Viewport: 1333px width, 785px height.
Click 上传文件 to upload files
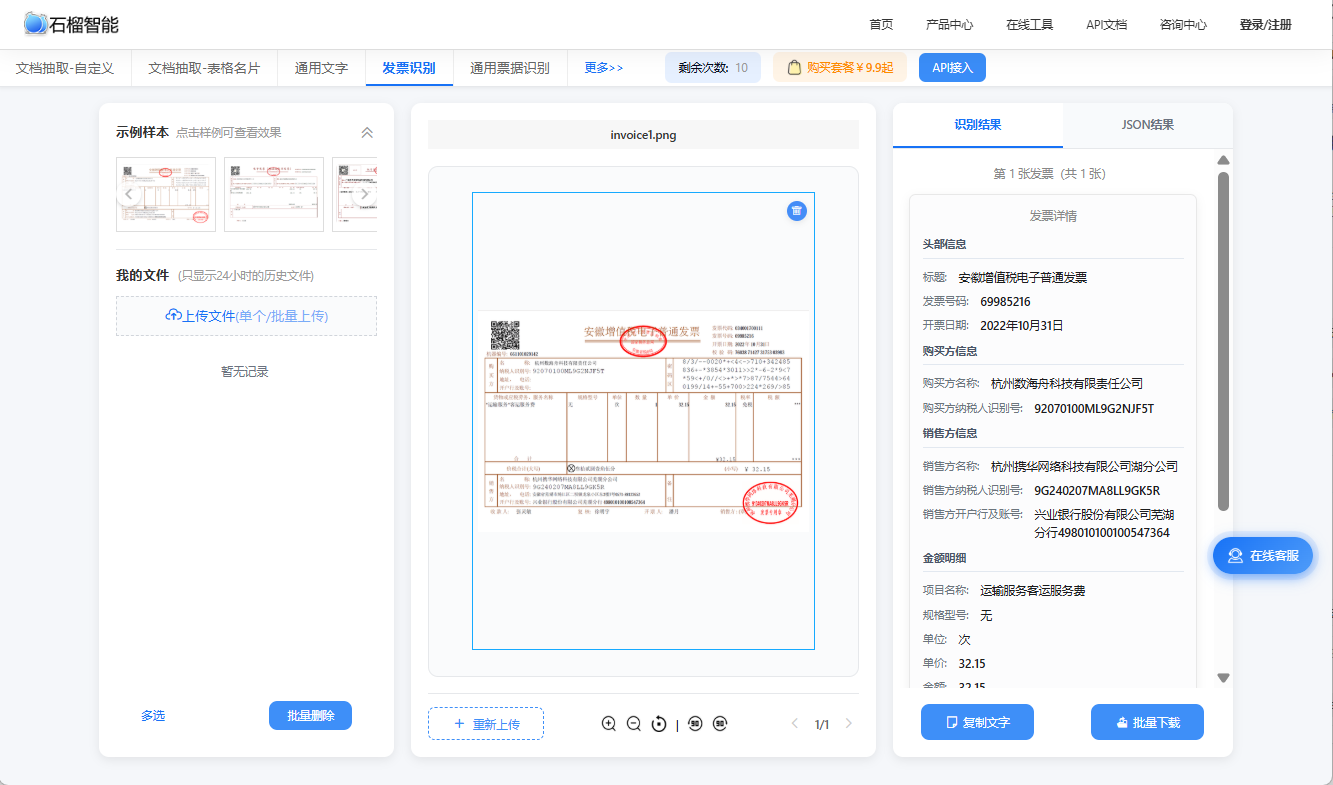click(246, 316)
